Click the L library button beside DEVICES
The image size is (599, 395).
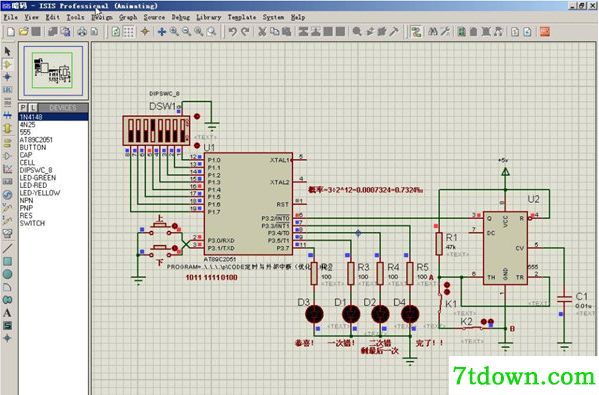coord(33,108)
